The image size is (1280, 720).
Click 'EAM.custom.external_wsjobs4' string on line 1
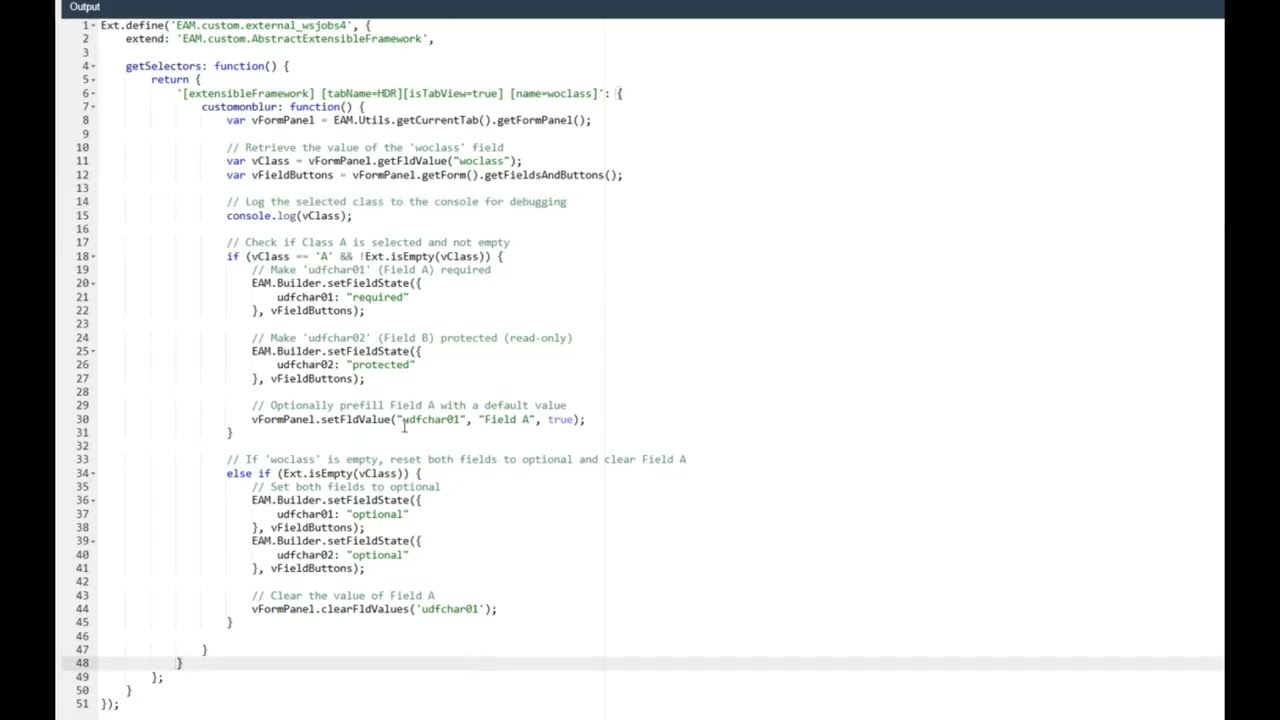[x=261, y=25]
